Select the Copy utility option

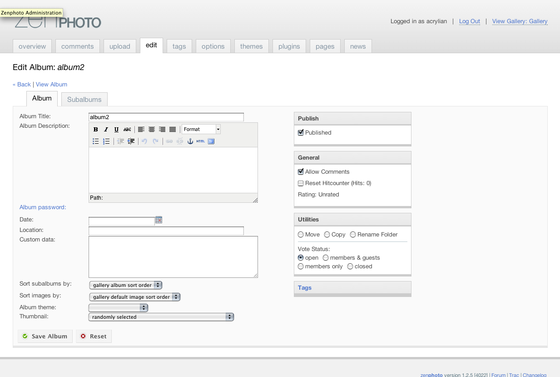327,235
